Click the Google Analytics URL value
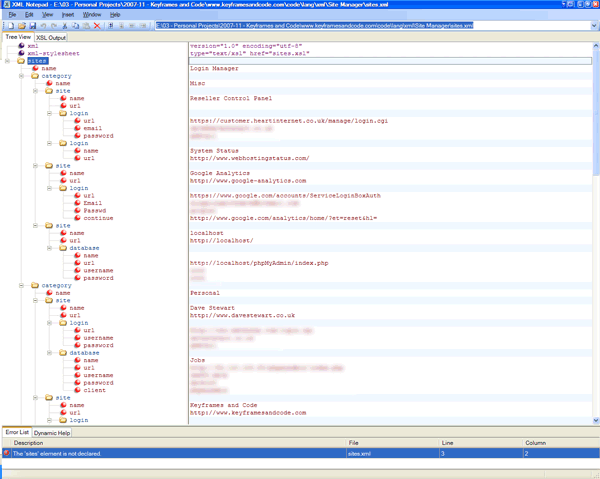Screen dimensions: 600x479 248,181
